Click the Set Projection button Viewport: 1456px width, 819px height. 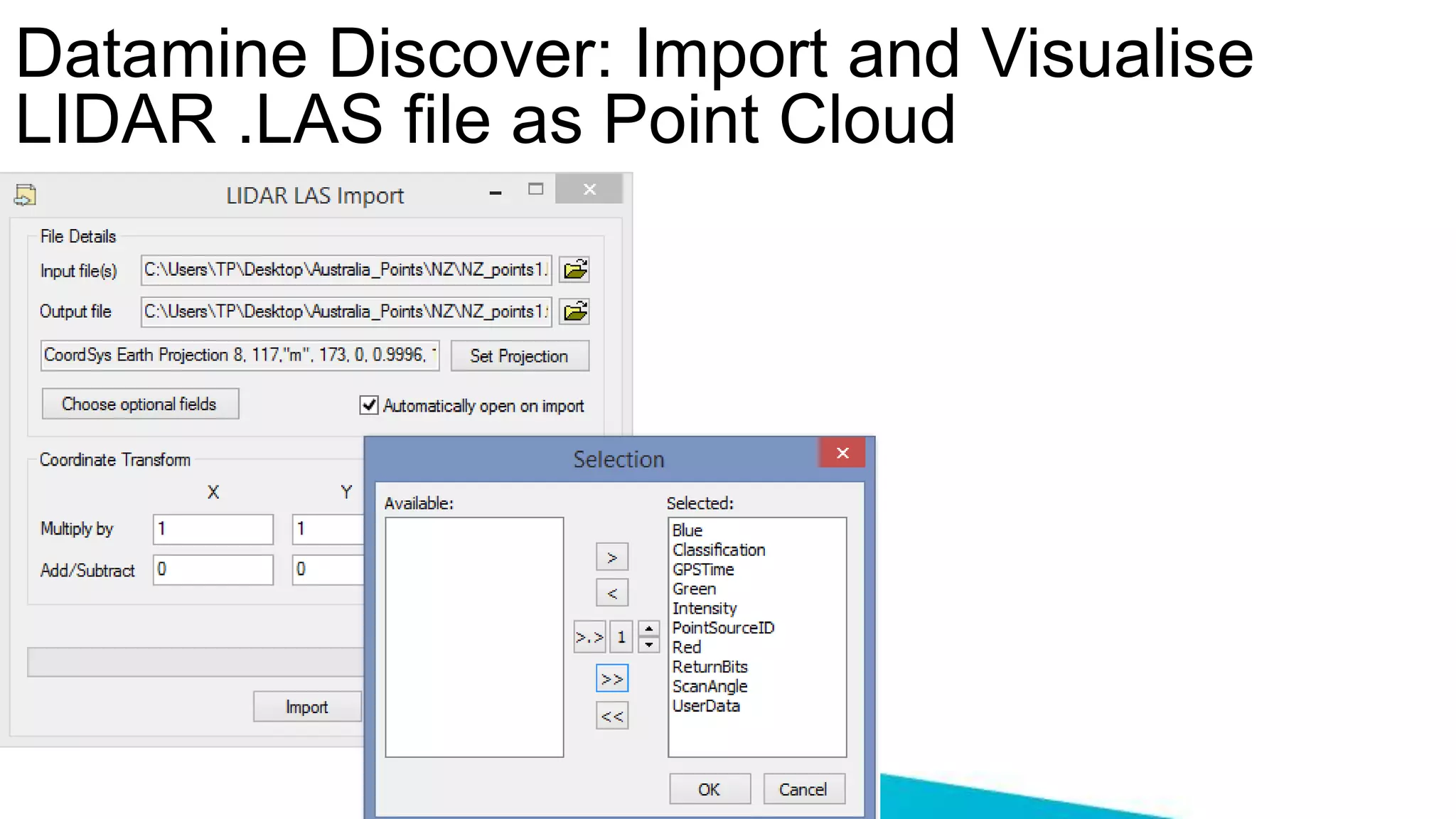click(x=519, y=356)
